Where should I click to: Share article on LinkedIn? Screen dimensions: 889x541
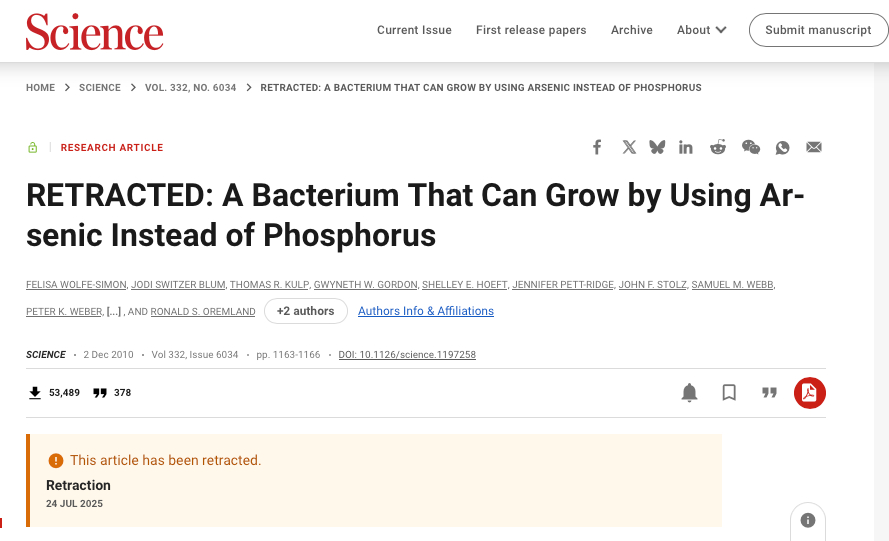click(686, 147)
